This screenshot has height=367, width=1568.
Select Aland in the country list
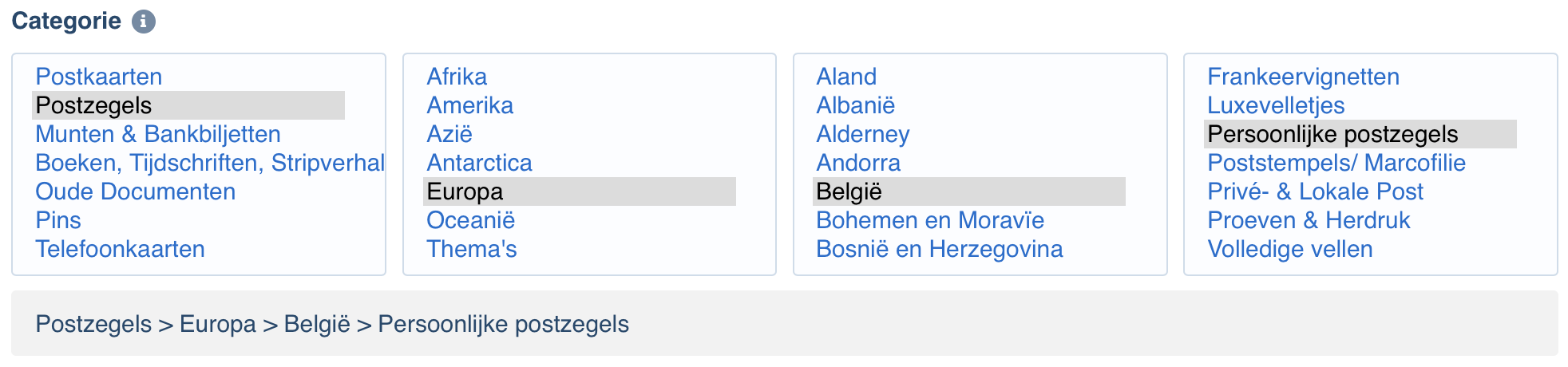846,77
